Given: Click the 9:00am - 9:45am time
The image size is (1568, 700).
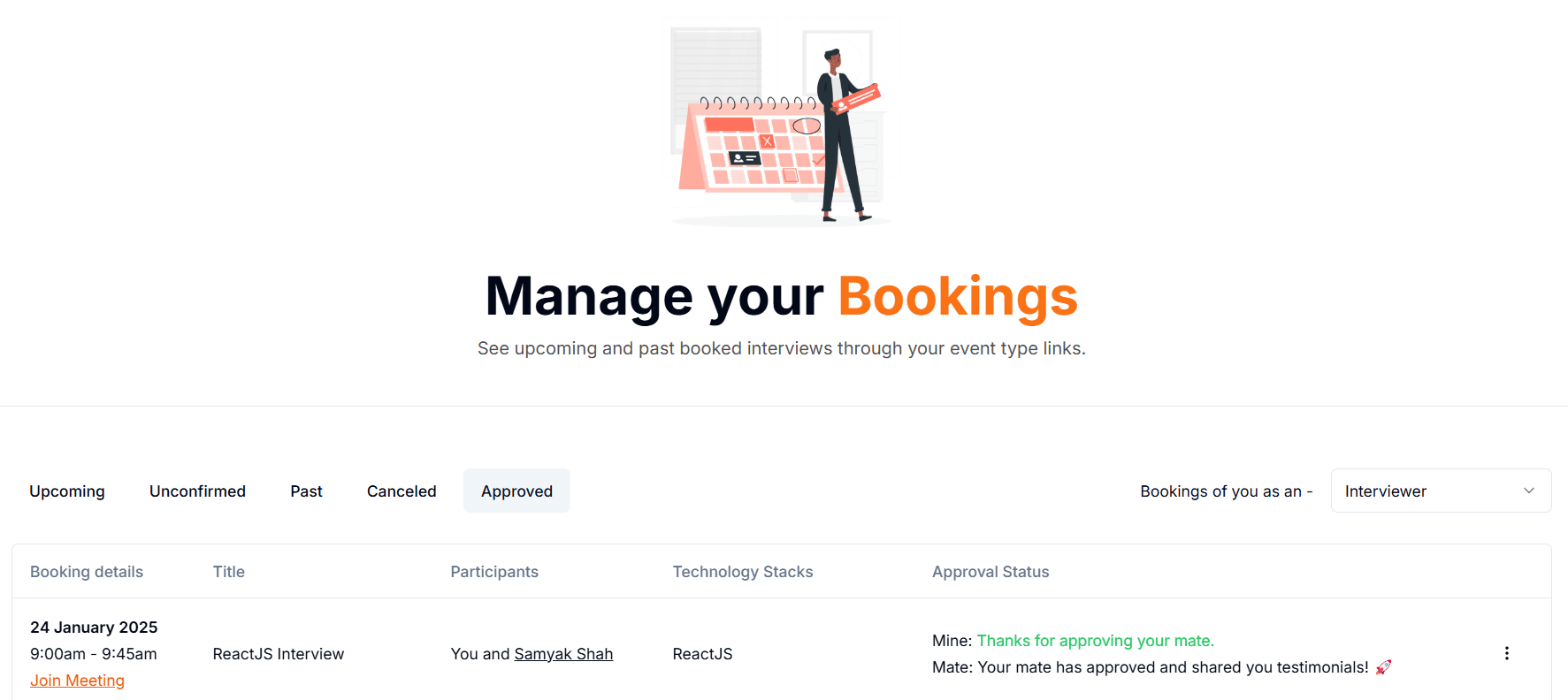Looking at the screenshot, I should (94, 654).
